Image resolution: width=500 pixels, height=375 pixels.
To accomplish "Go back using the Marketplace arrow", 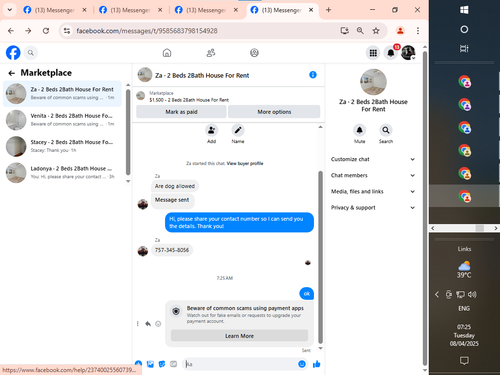I will point(12,73).
